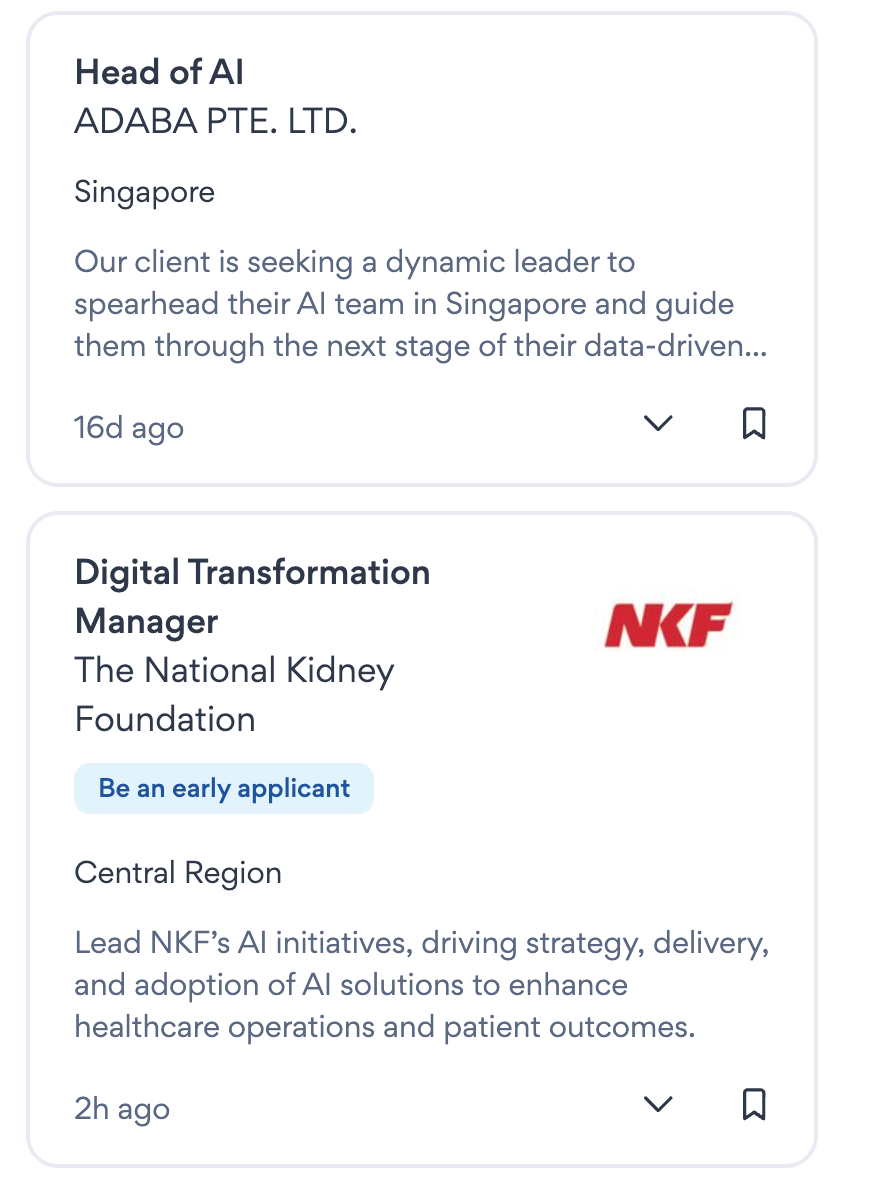Click the red NKF company logo
The width and height of the screenshot is (894, 1186).
pos(668,624)
